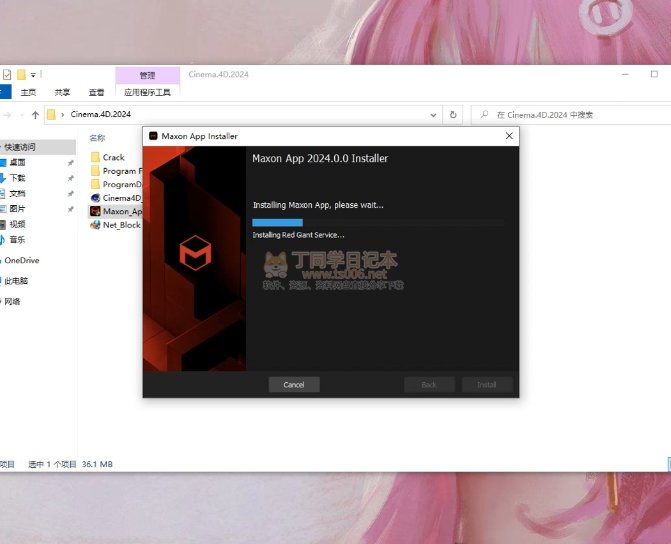Maximize the Explorer window
This screenshot has height=544, width=671.
pyautogui.click(x=654, y=74)
